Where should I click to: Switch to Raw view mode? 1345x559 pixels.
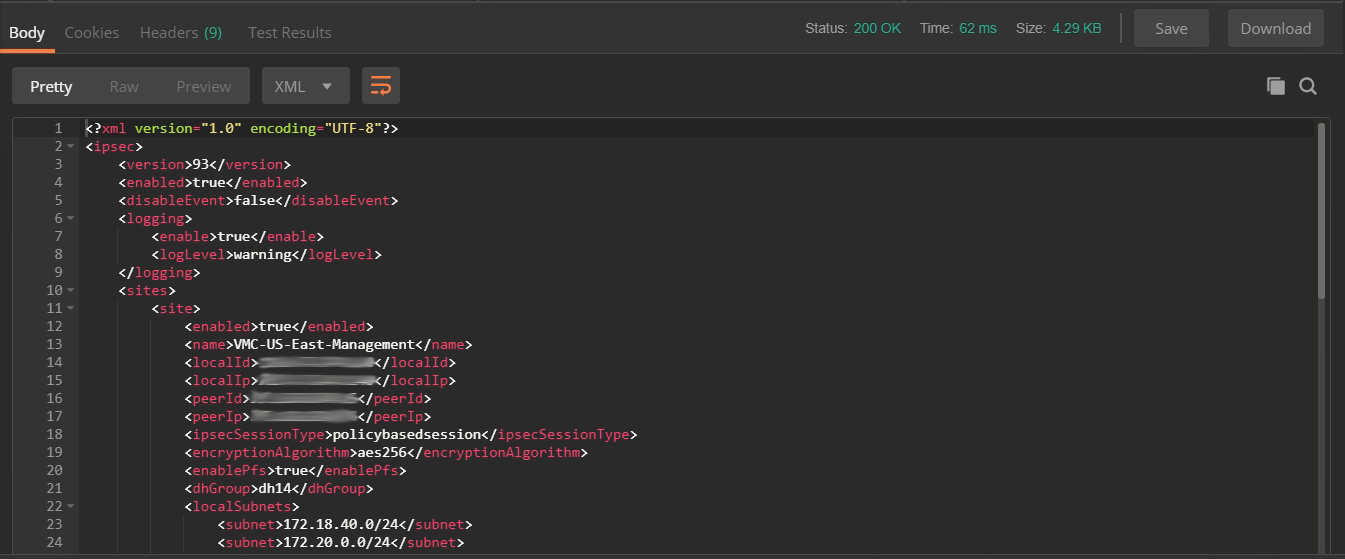pos(124,86)
